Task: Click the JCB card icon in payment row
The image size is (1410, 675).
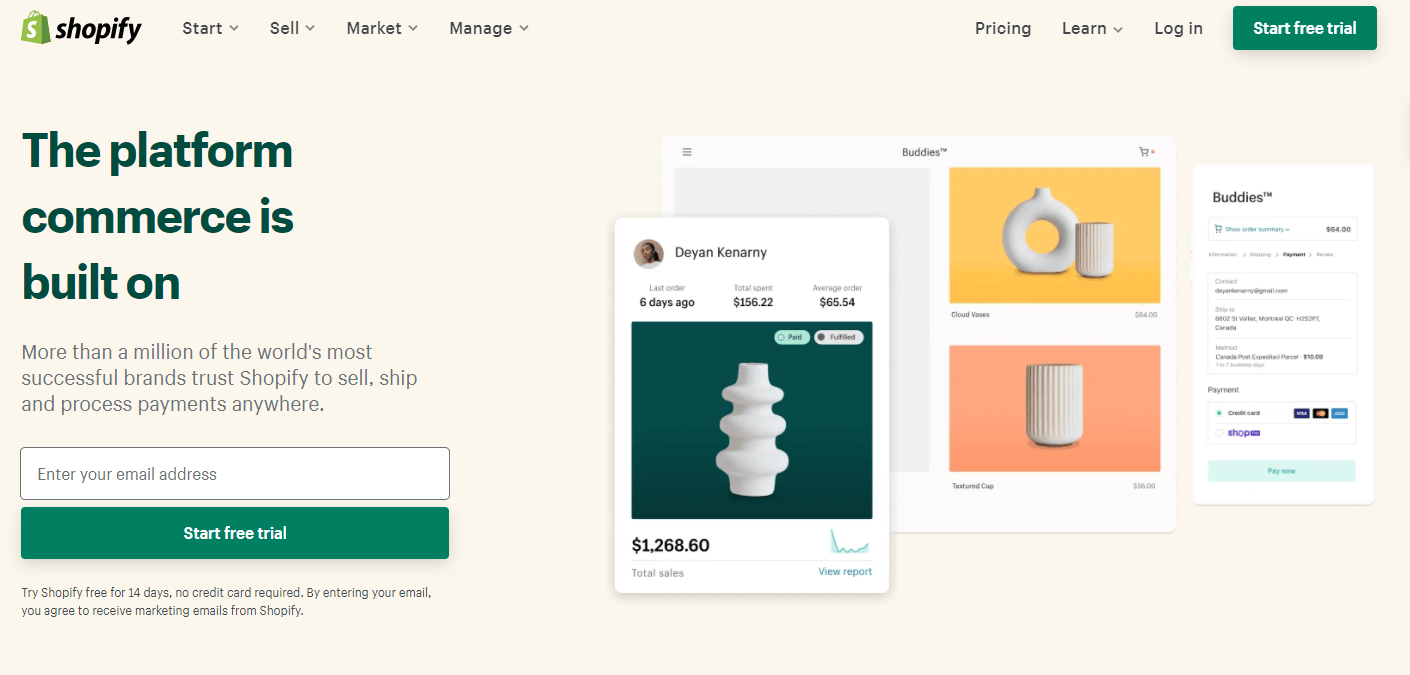Action: coord(1340,413)
